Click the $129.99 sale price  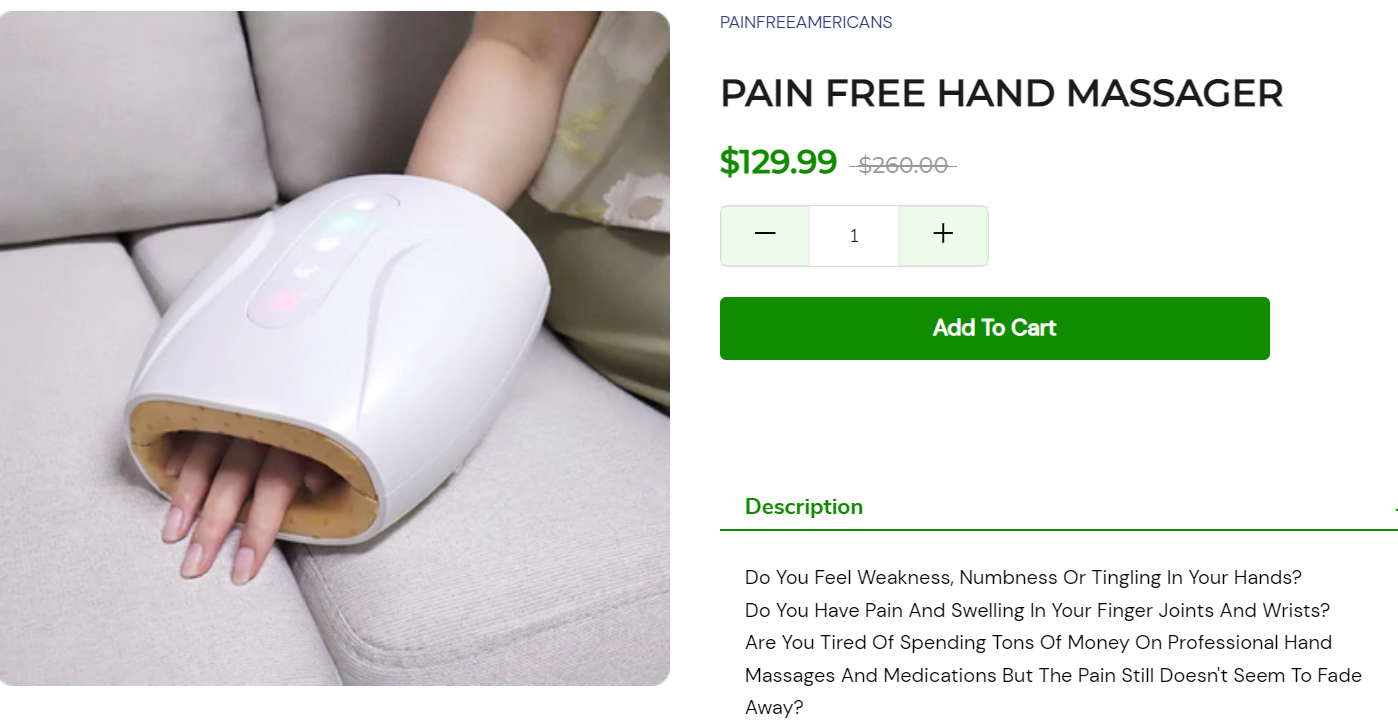[x=778, y=161]
